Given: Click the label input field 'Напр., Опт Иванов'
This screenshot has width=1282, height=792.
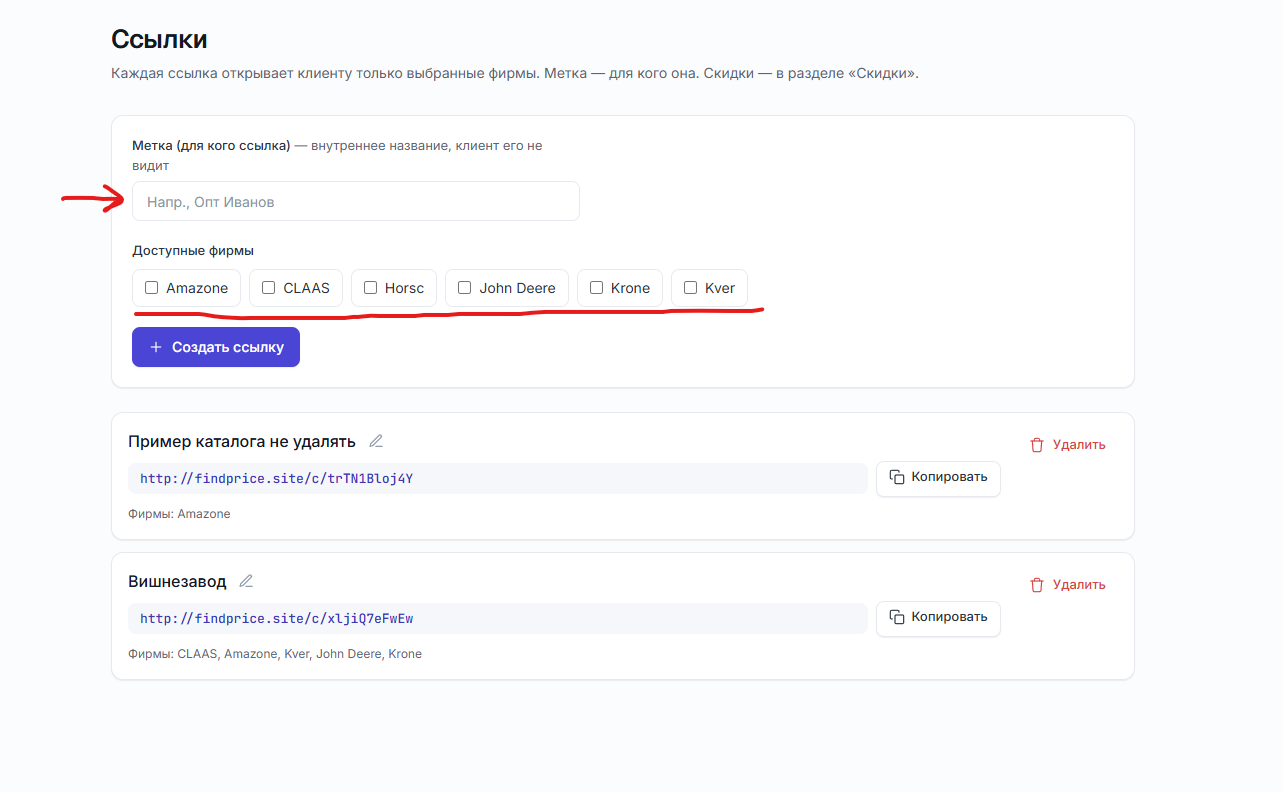Looking at the screenshot, I should pos(355,201).
